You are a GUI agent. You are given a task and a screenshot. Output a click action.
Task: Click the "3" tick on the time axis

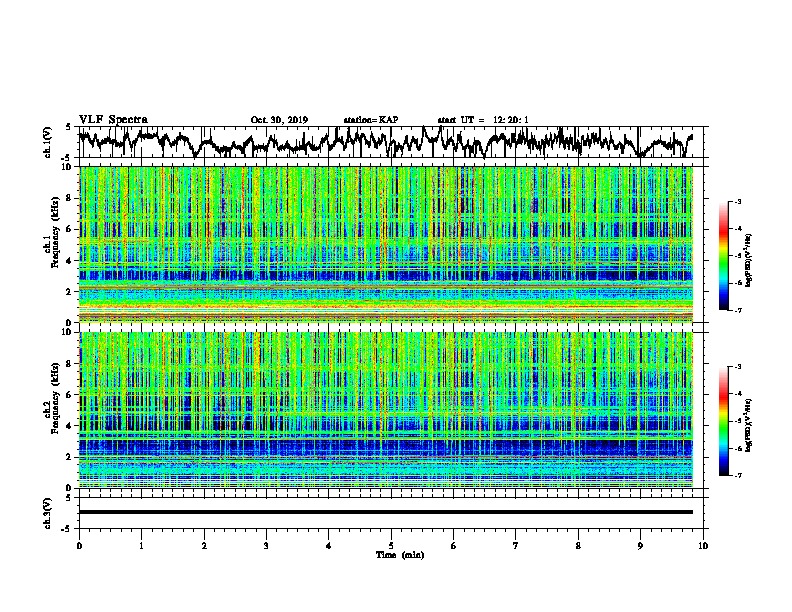266,546
